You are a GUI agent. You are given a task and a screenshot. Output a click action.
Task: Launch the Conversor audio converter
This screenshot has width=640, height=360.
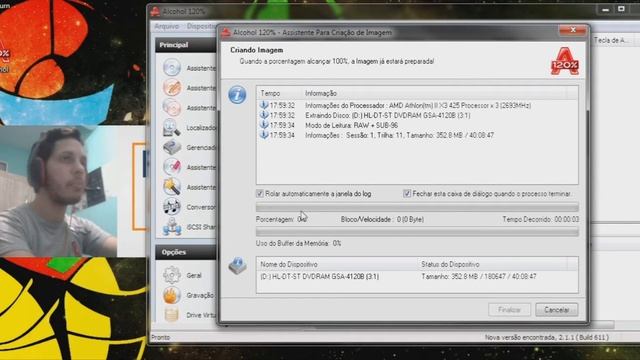point(189,207)
